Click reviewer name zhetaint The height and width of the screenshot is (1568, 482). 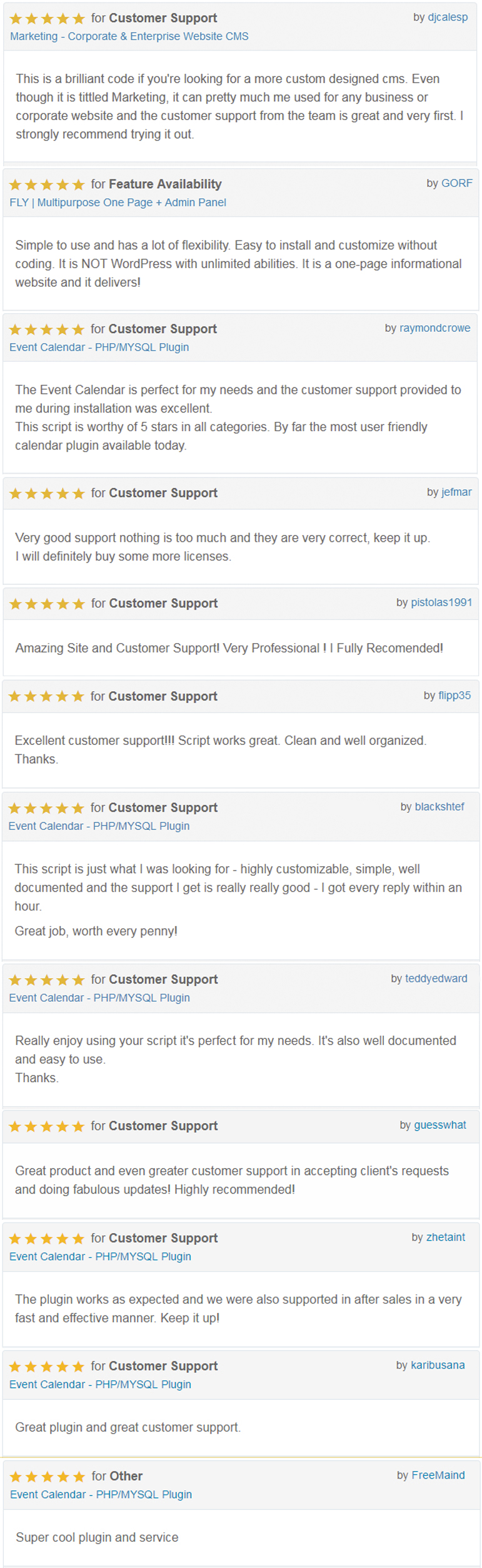click(446, 1237)
